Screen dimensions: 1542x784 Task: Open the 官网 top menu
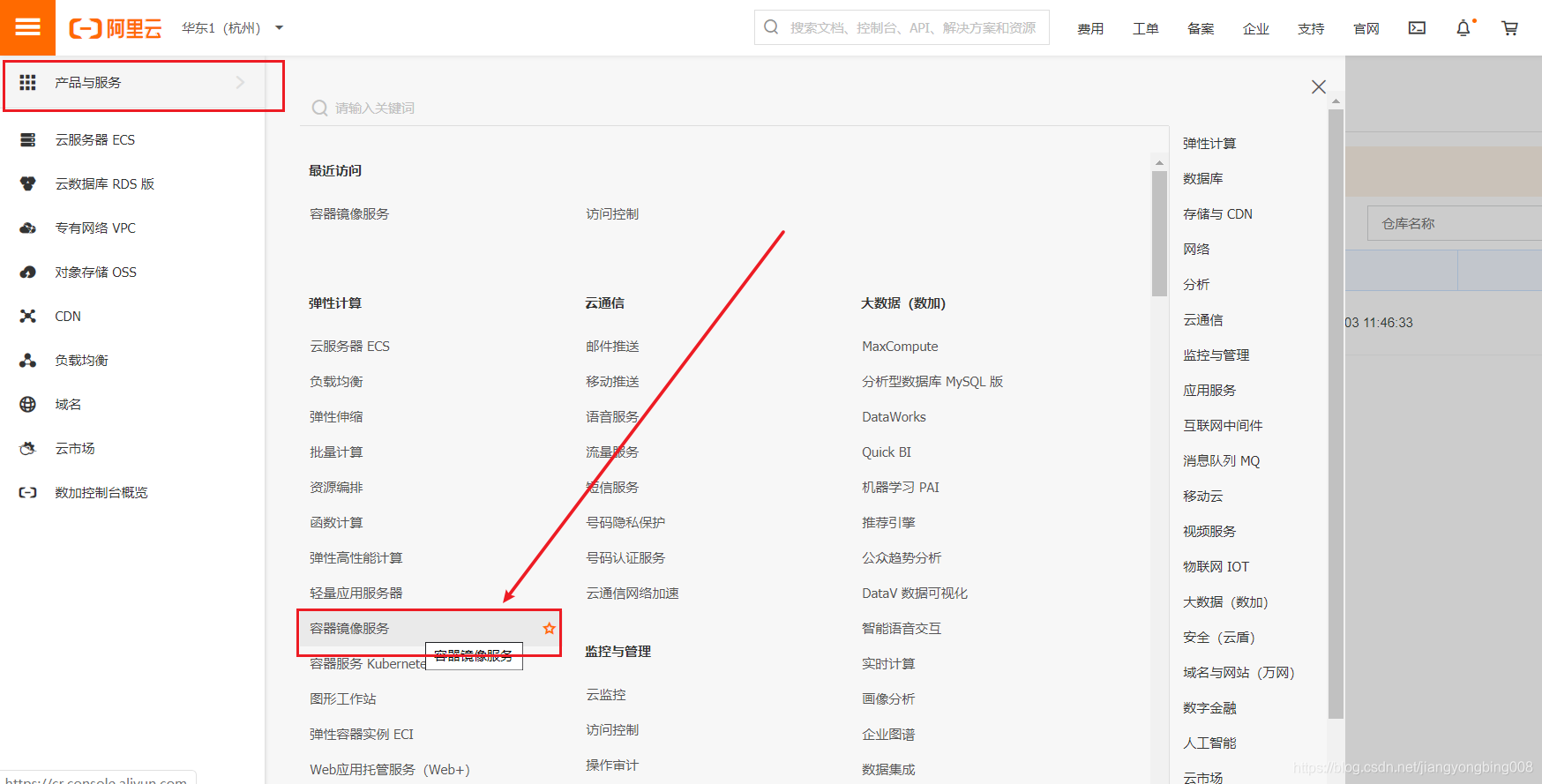click(x=1366, y=28)
